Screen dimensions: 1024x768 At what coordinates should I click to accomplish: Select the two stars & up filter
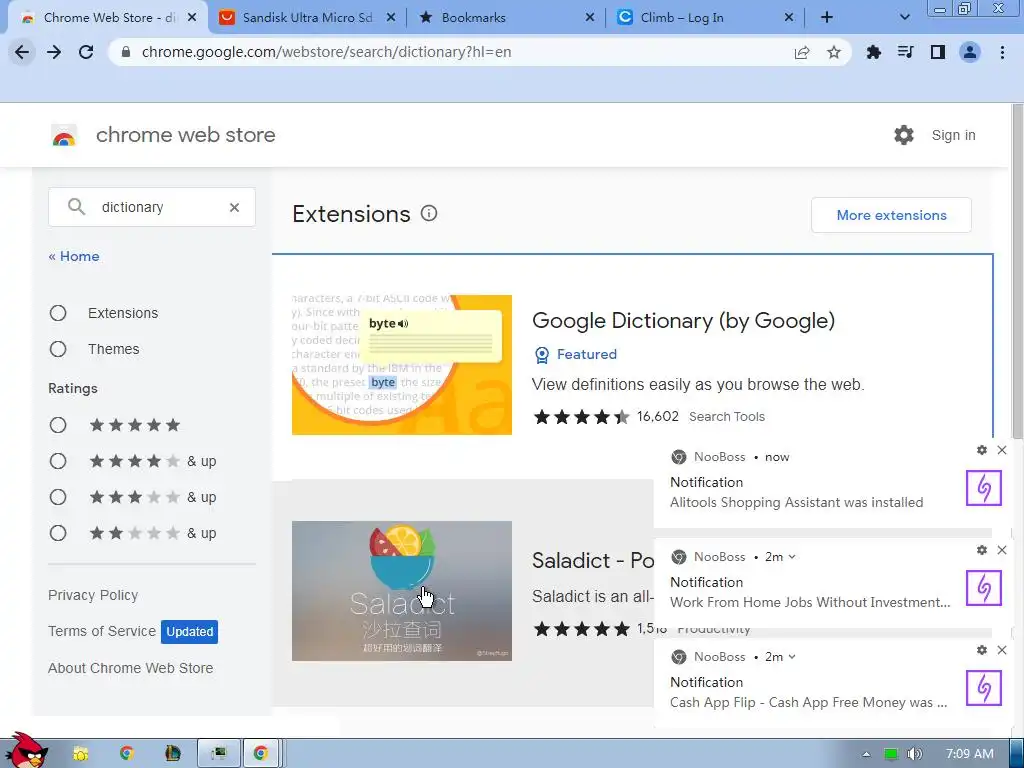click(x=58, y=534)
